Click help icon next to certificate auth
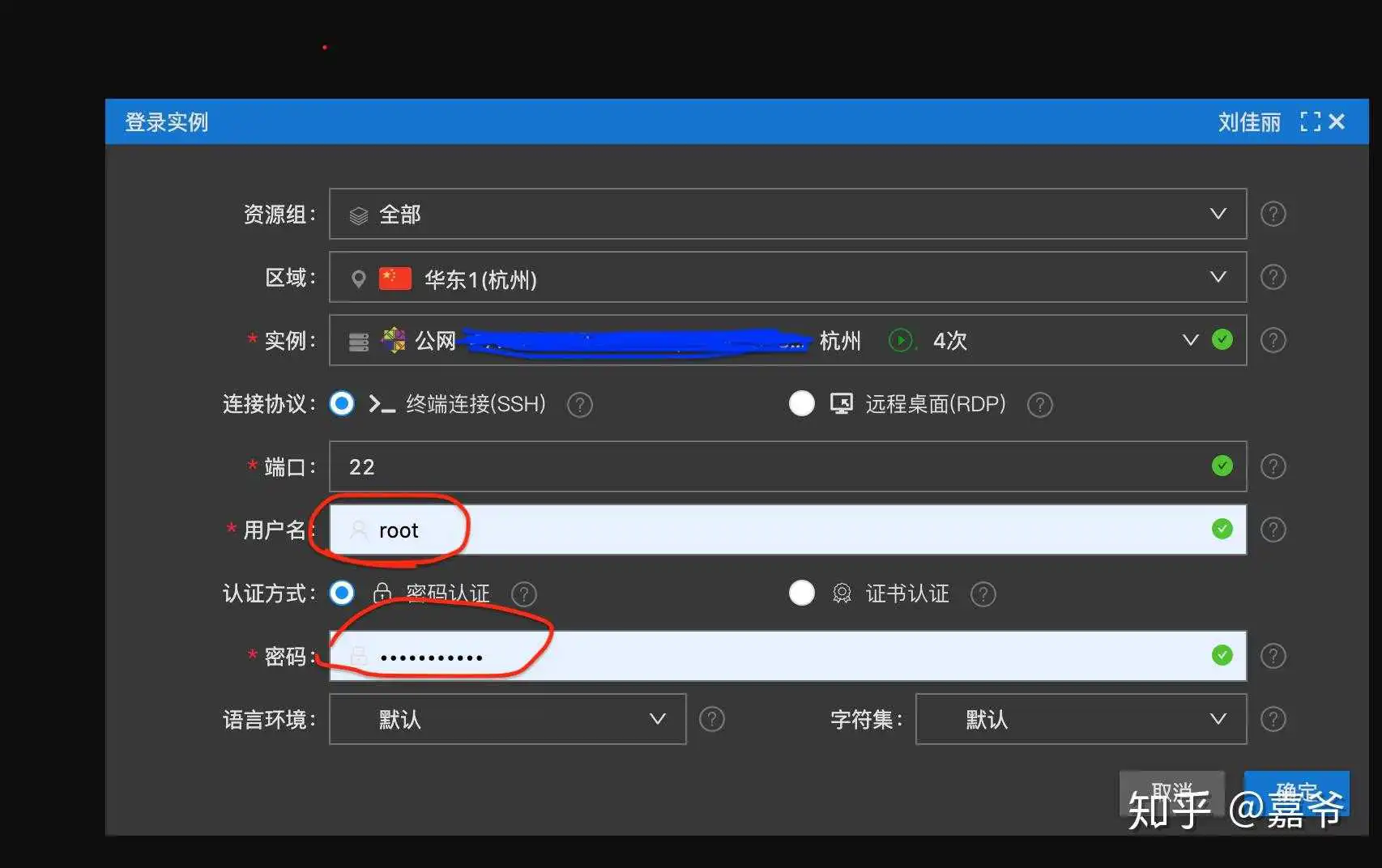Viewport: 1382px width, 868px height. (983, 594)
